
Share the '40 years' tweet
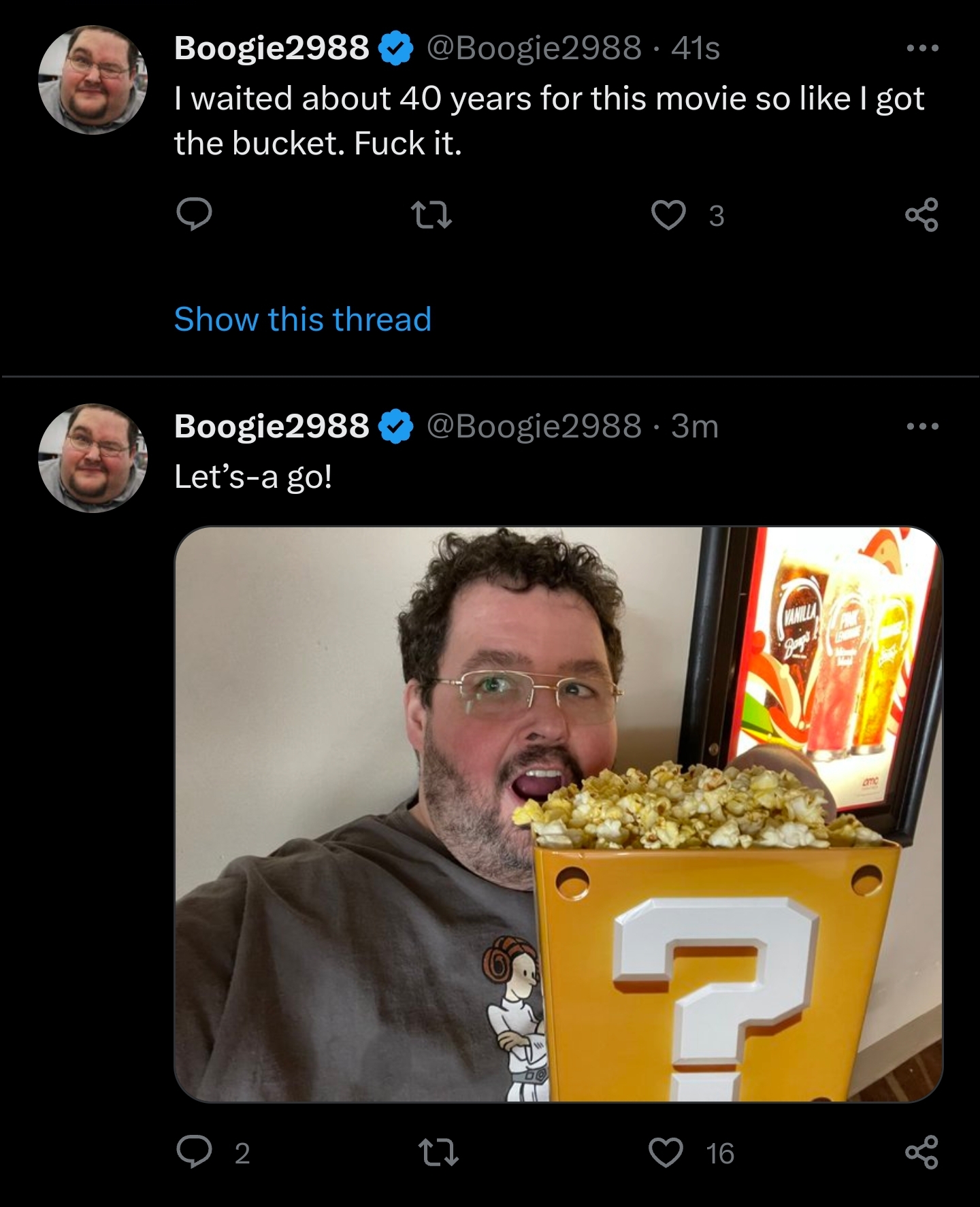(x=922, y=215)
